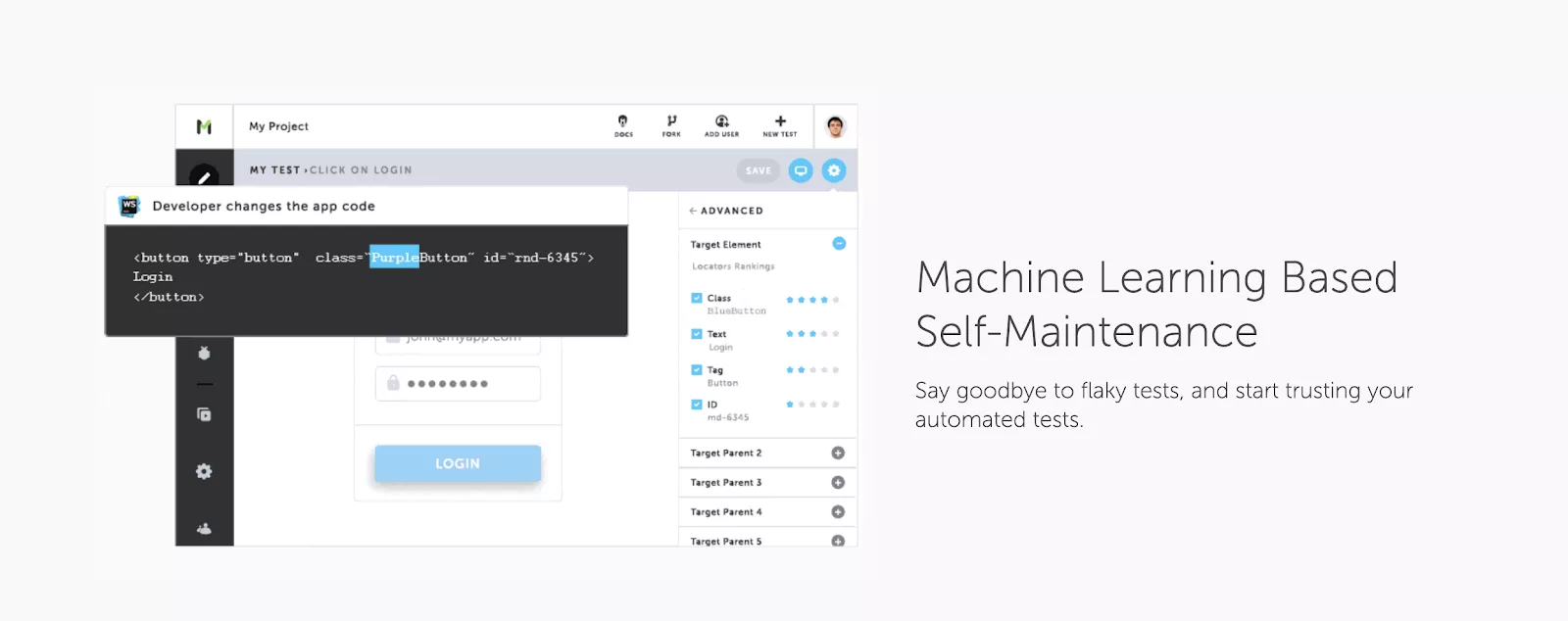Image resolution: width=1568 pixels, height=621 pixels.
Task: Disable the ID locator checkbox
Action: click(697, 405)
